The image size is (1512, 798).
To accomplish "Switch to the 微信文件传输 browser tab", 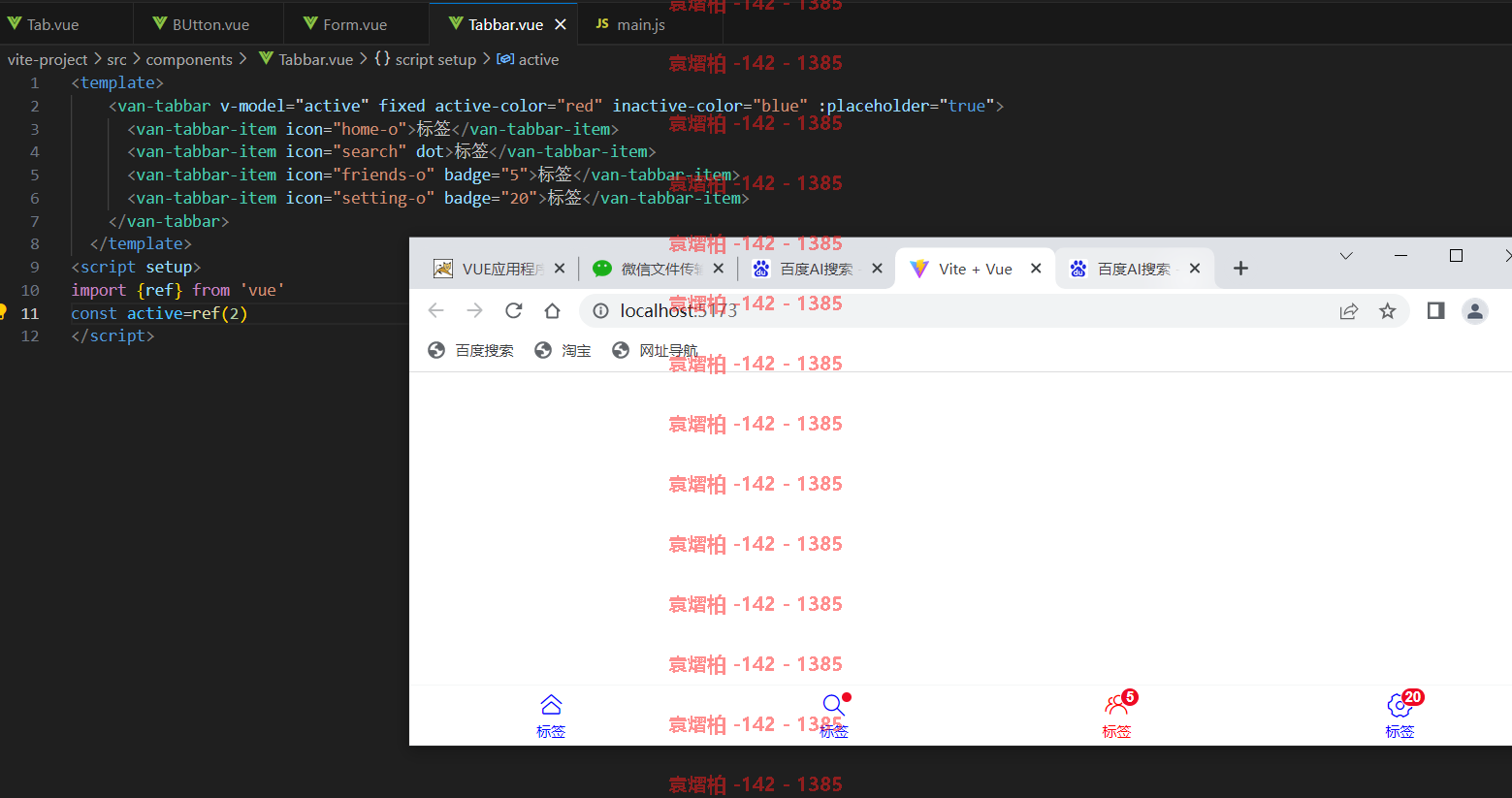I will coord(660,269).
